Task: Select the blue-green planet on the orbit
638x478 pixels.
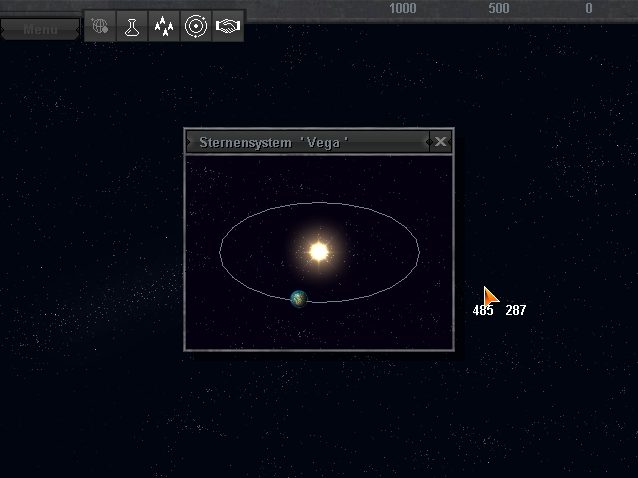Action: click(x=298, y=298)
